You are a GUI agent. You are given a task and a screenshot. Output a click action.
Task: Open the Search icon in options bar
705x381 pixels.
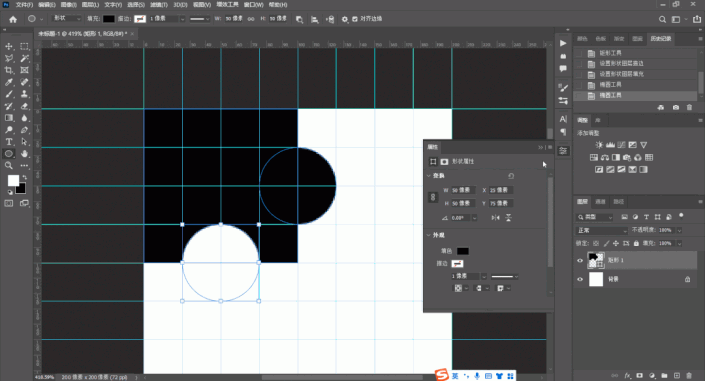[x=662, y=19]
